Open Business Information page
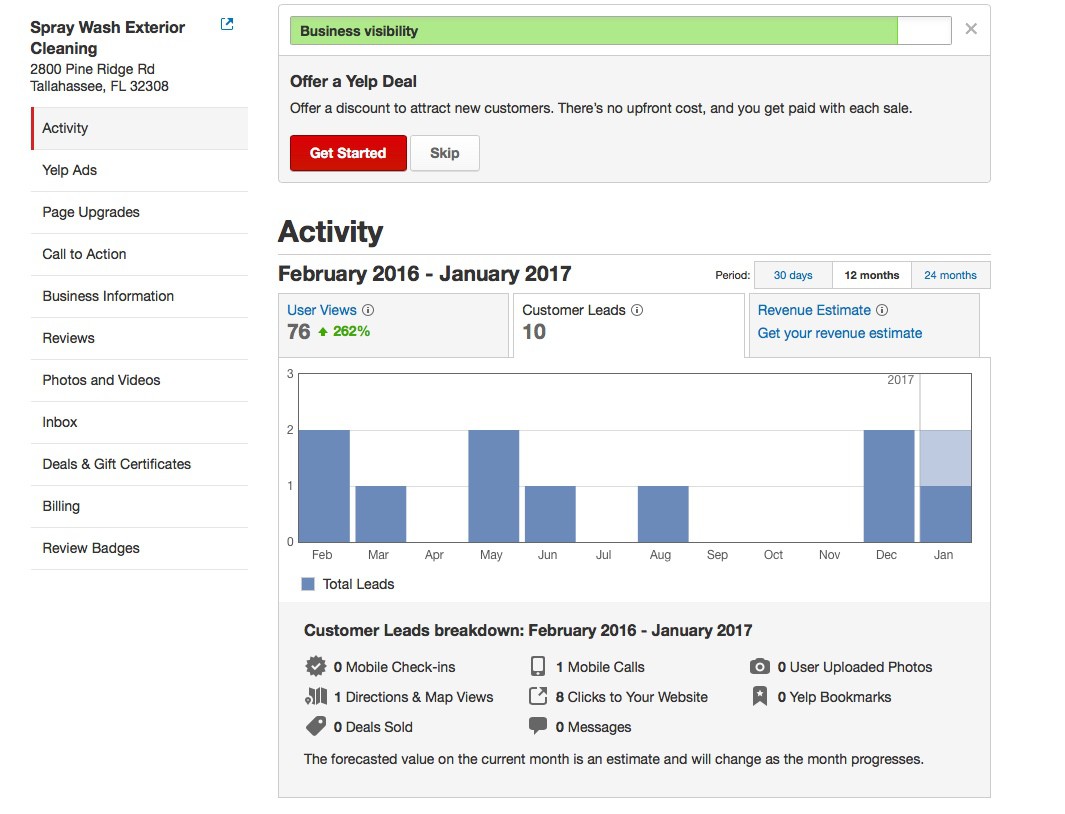Viewport: 1065px width, 814px height. pos(139,297)
